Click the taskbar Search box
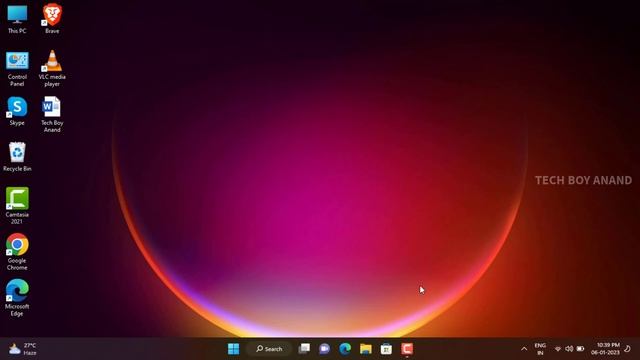The width and height of the screenshot is (640, 360). coord(269,349)
